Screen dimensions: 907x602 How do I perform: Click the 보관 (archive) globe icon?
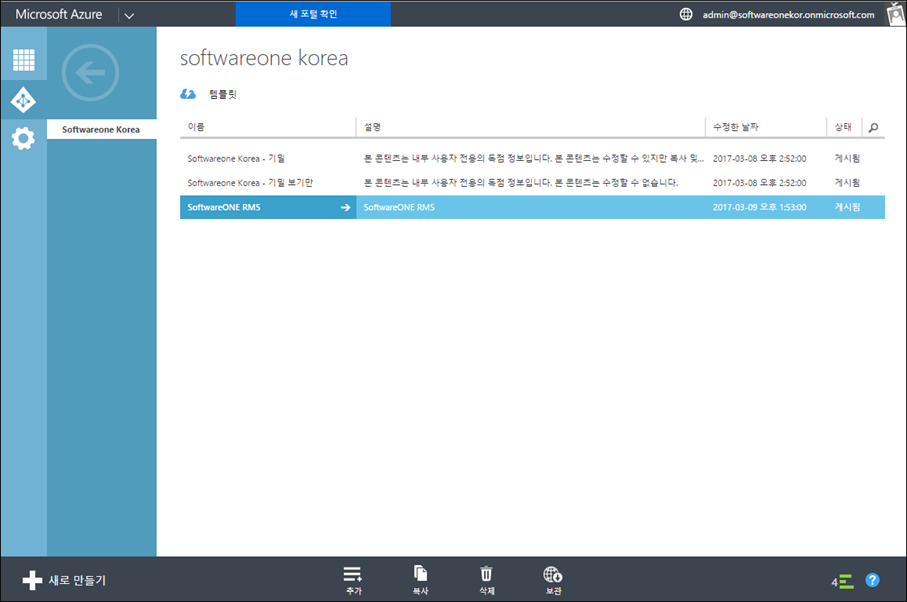[553, 580]
